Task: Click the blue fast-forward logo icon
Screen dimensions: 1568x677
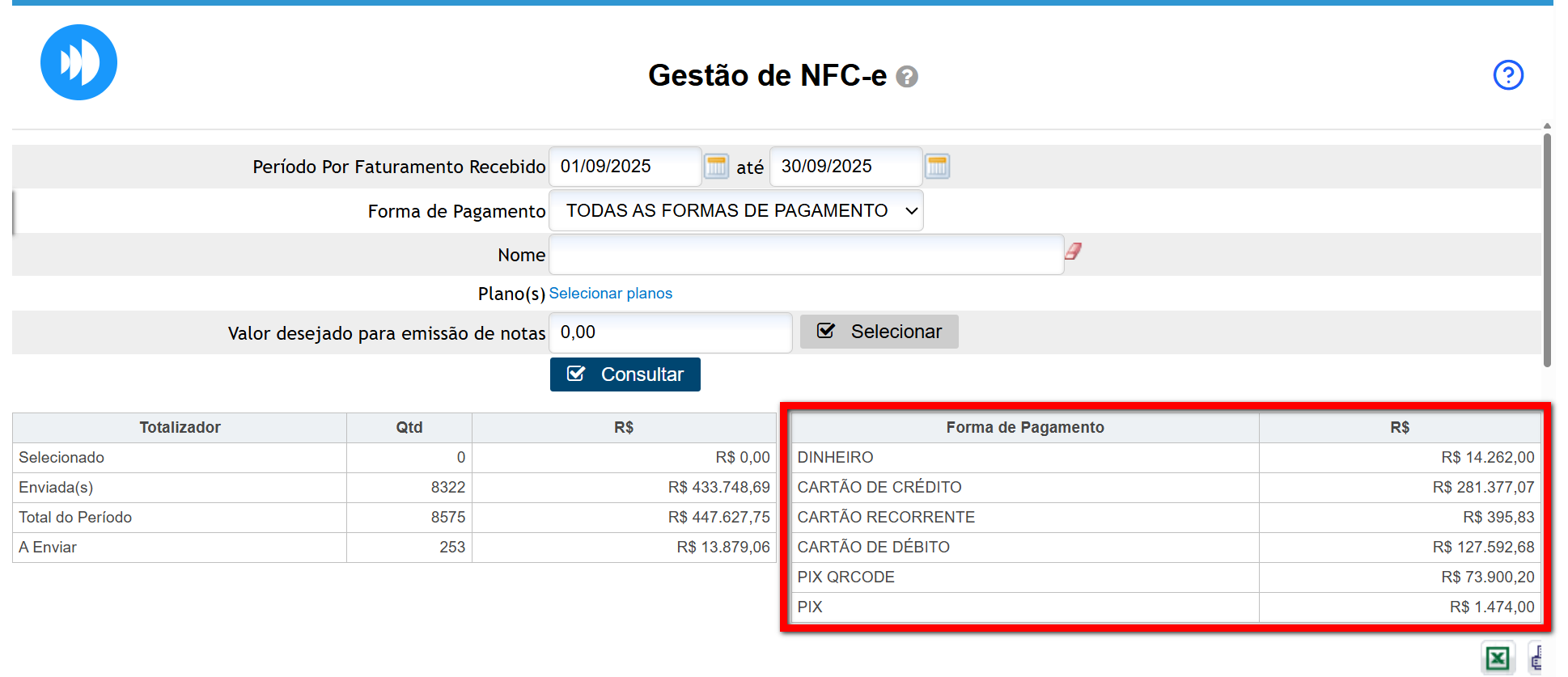Action: tap(78, 62)
